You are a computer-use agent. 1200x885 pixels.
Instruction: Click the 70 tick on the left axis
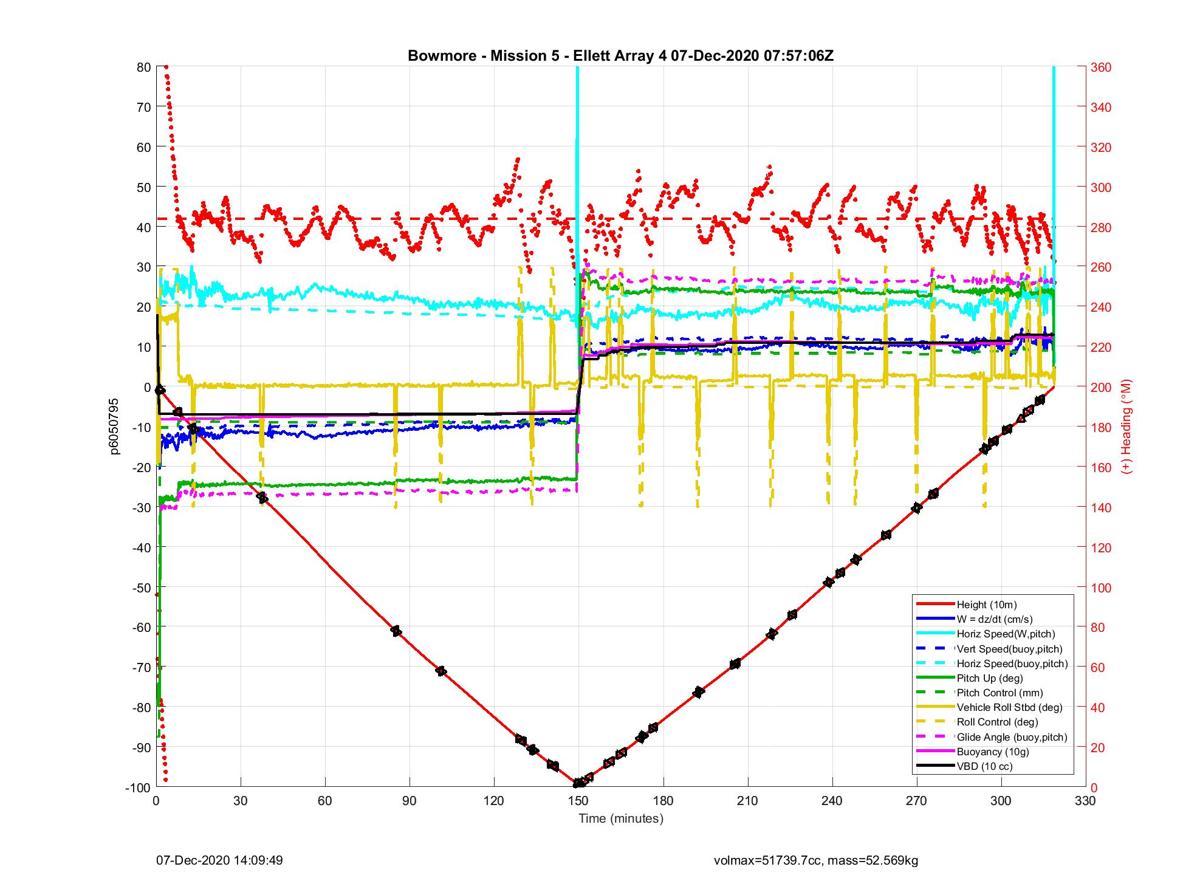click(x=142, y=107)
